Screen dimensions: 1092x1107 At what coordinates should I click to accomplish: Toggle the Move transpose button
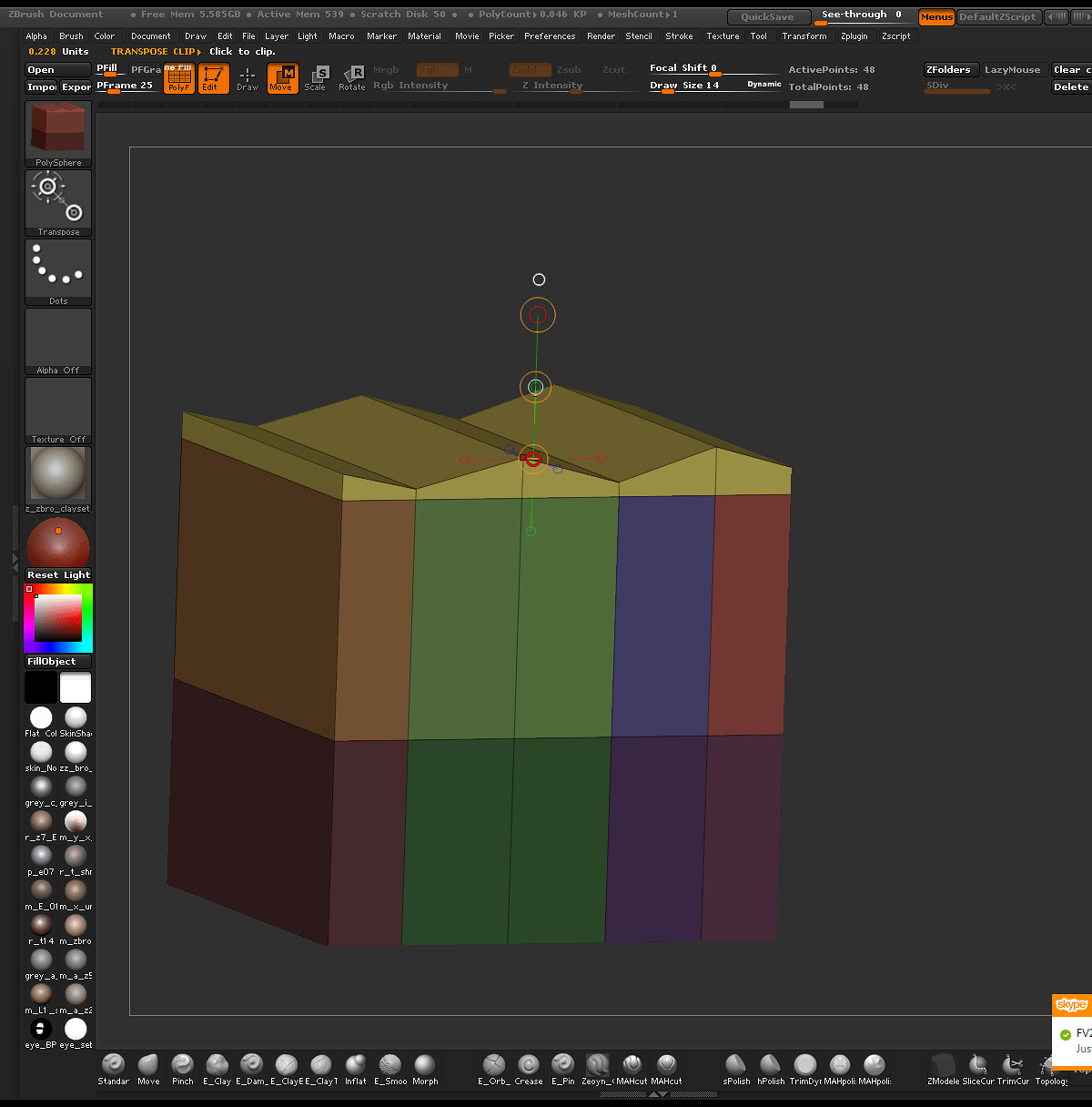click(x=282, y=78)
